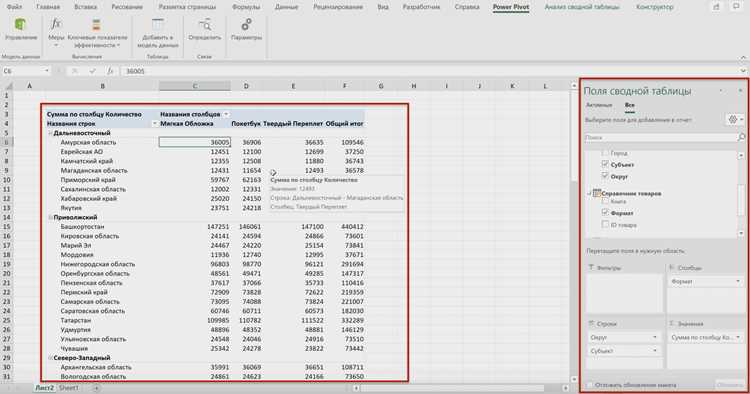Click the Твердый Переплет column header
Image resolution: width=750 pixels, height=394 pixels.
click(293, 123)
